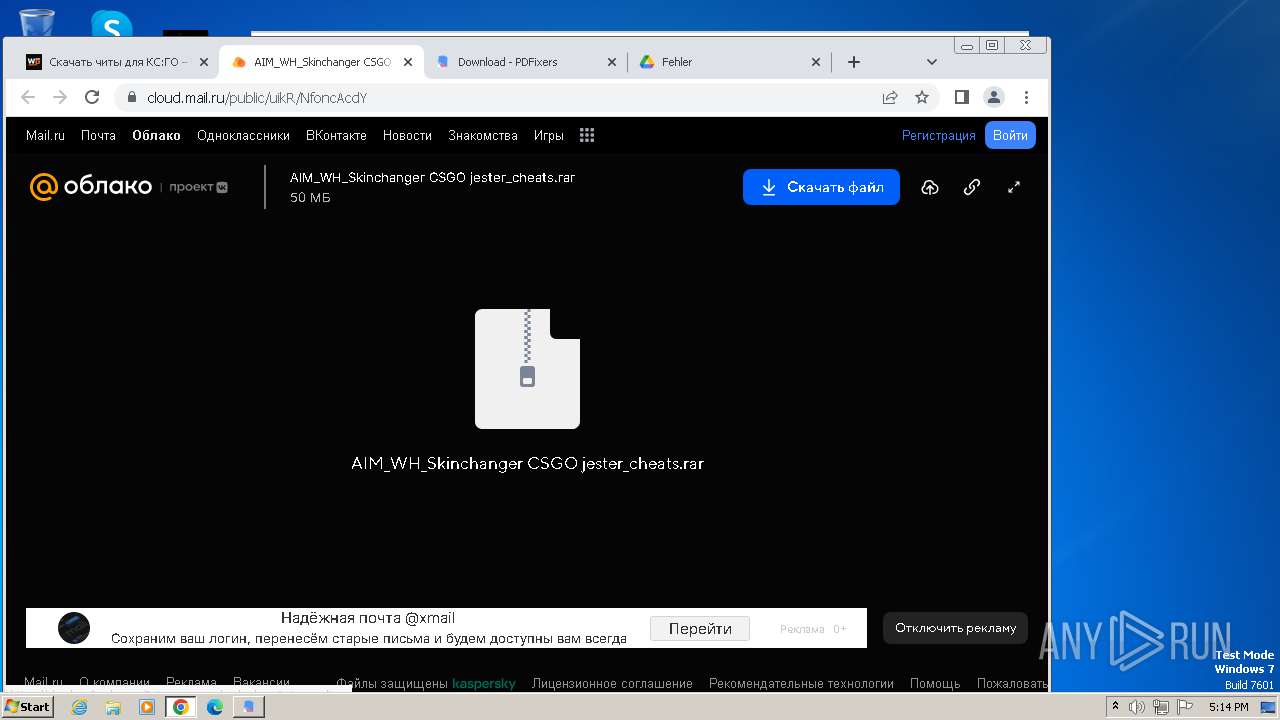Open the Игры link
Viewport: 1280px width, 720px height.
coord(548,135)
